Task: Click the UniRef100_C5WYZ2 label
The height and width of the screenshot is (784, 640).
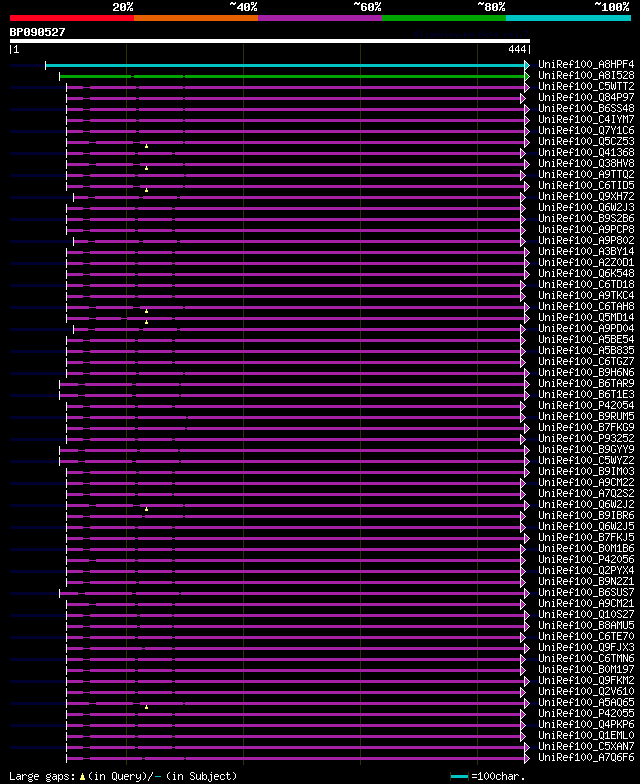Action: [586, 460]
